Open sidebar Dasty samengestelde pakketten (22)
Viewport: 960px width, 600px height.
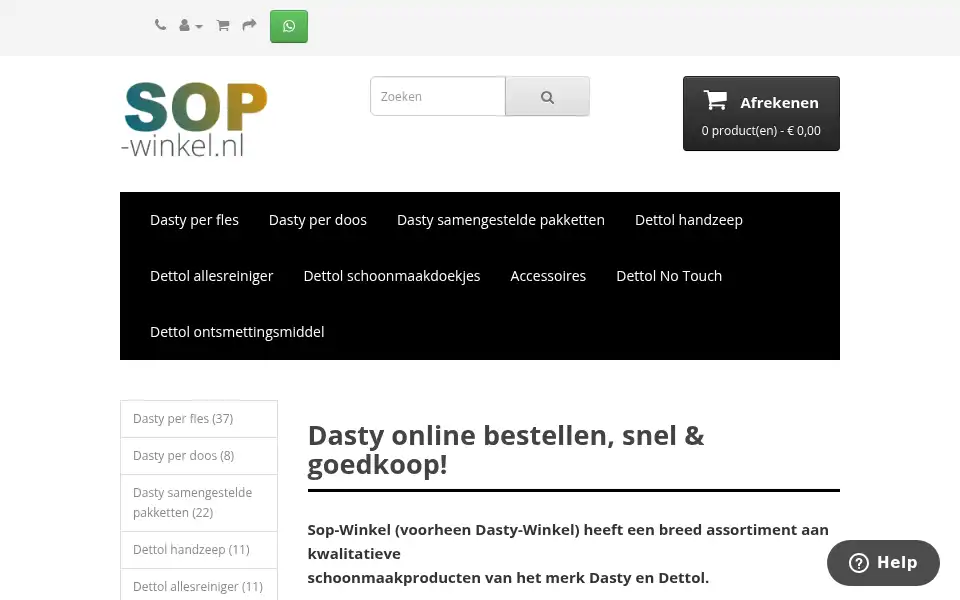pyautogui.click(x=199, y=503)
